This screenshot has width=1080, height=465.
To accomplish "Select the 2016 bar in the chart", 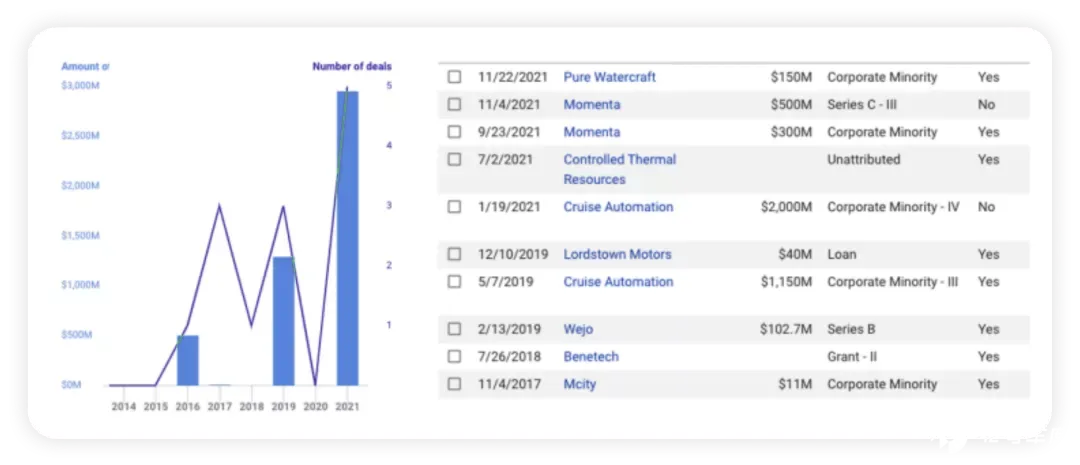I will 188,360.
